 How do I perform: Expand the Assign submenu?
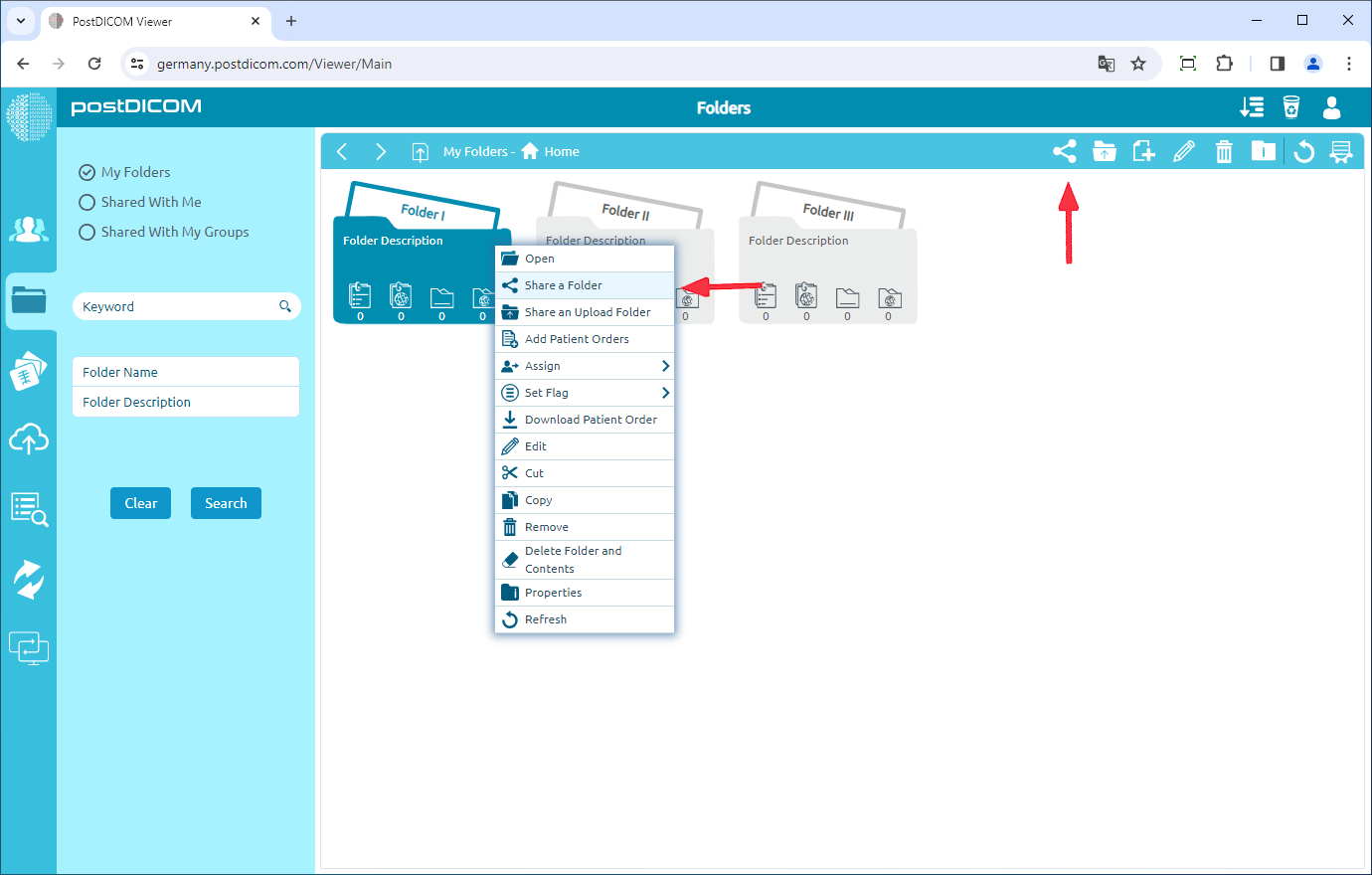point(585,366)
